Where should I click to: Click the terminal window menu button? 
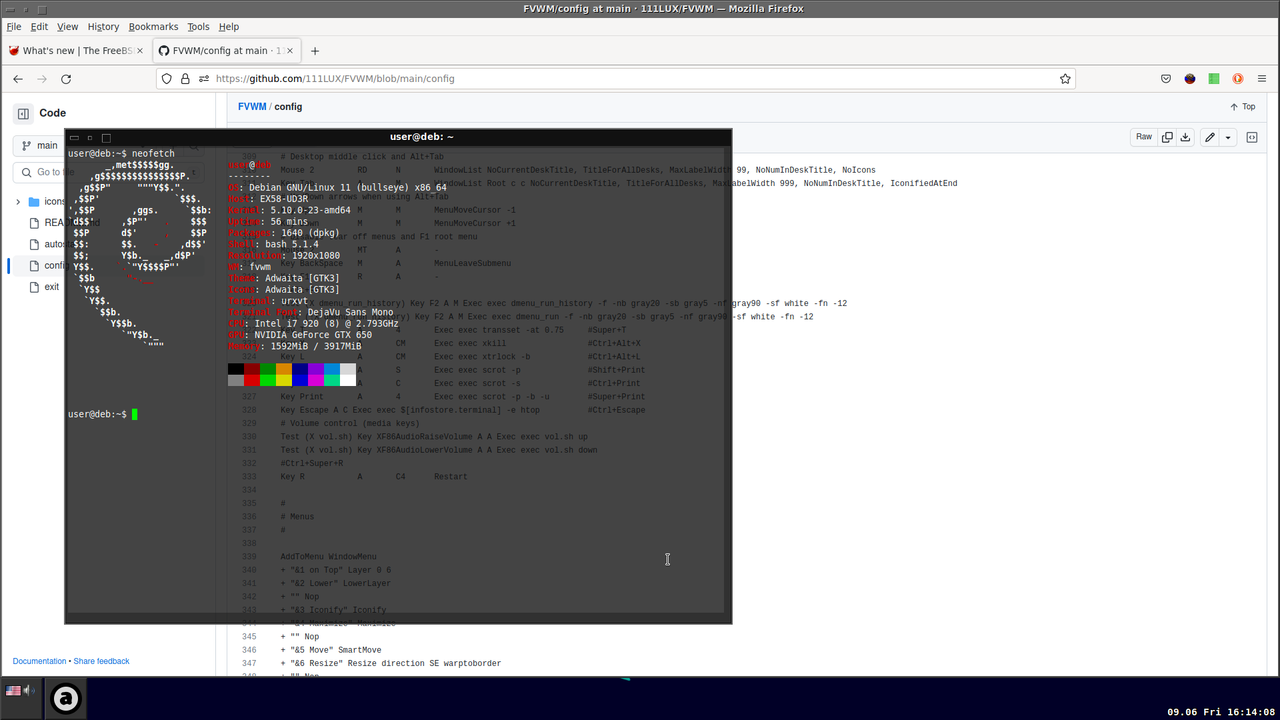point(74,138)
